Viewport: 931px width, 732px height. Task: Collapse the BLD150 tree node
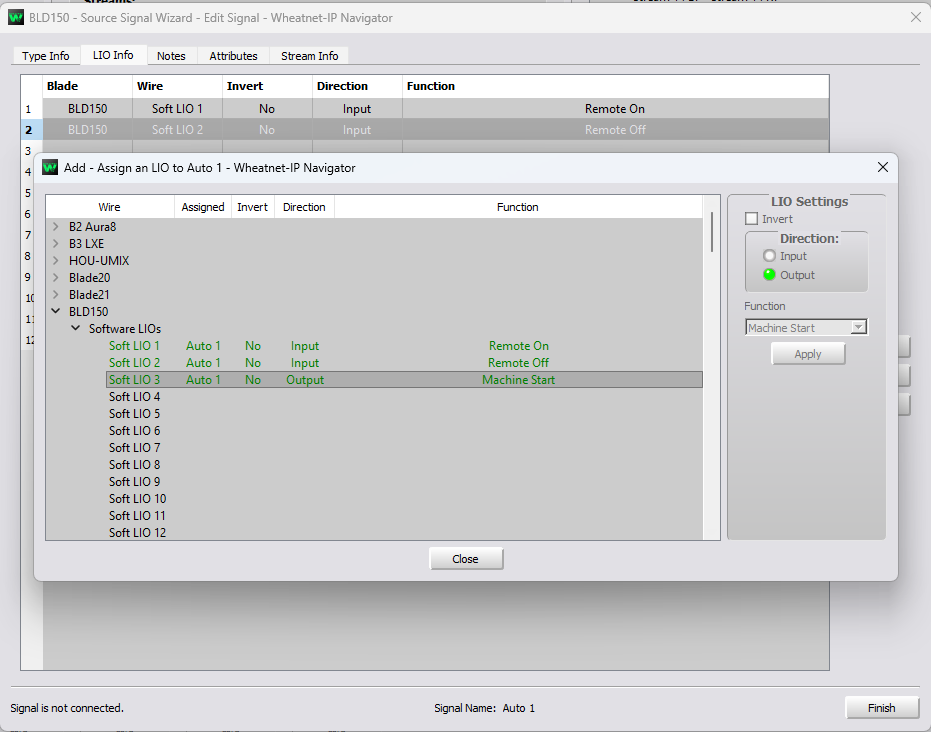click(x=56, y=310)
